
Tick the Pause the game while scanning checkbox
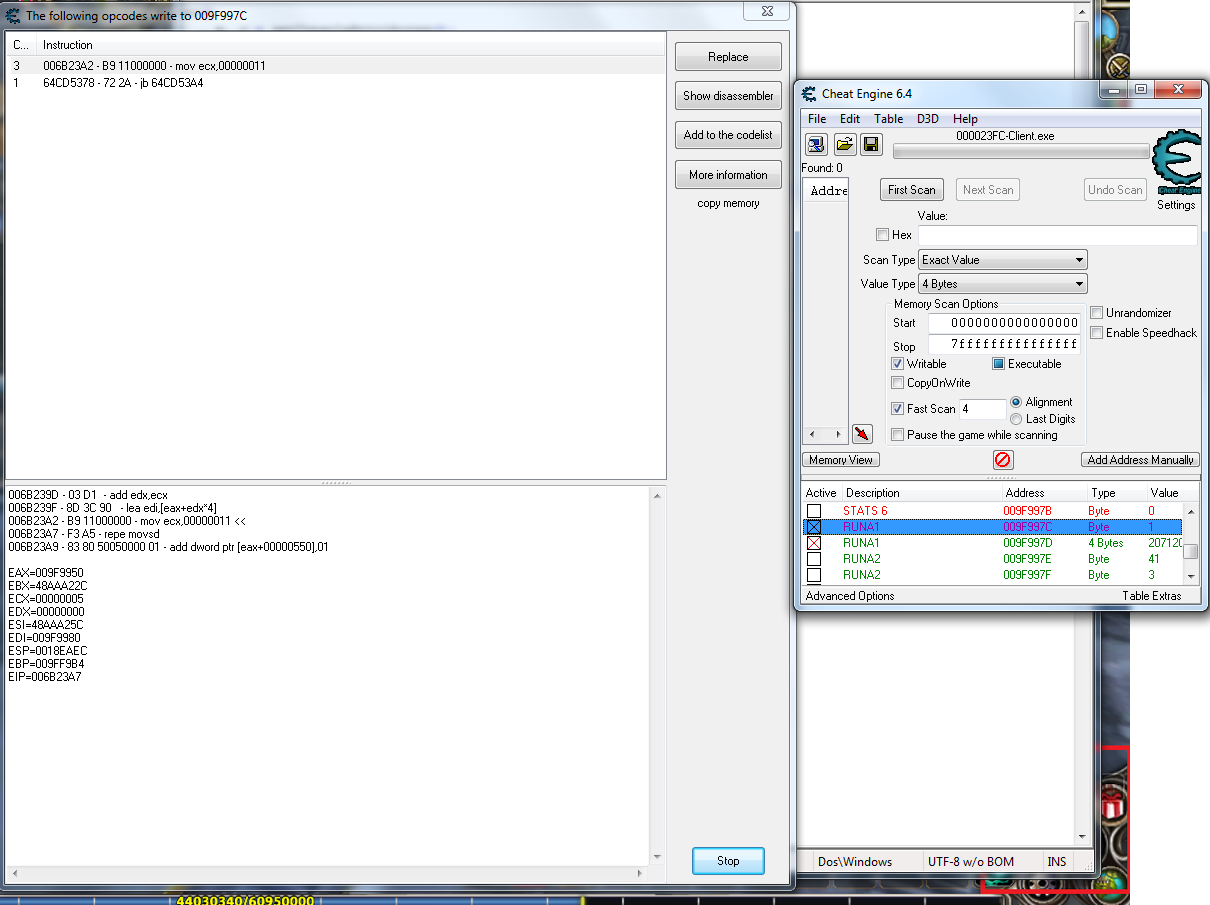[898, 435]
